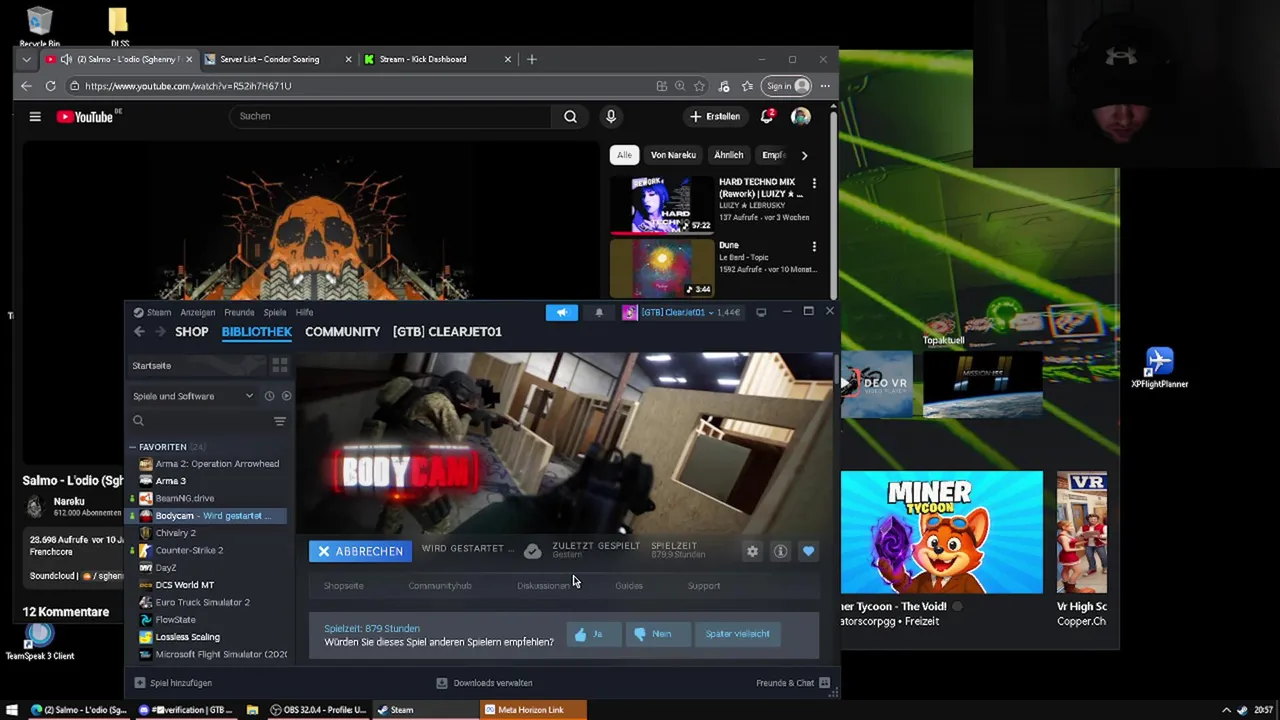Open the Bodycam game info icon

pos(780,551)
